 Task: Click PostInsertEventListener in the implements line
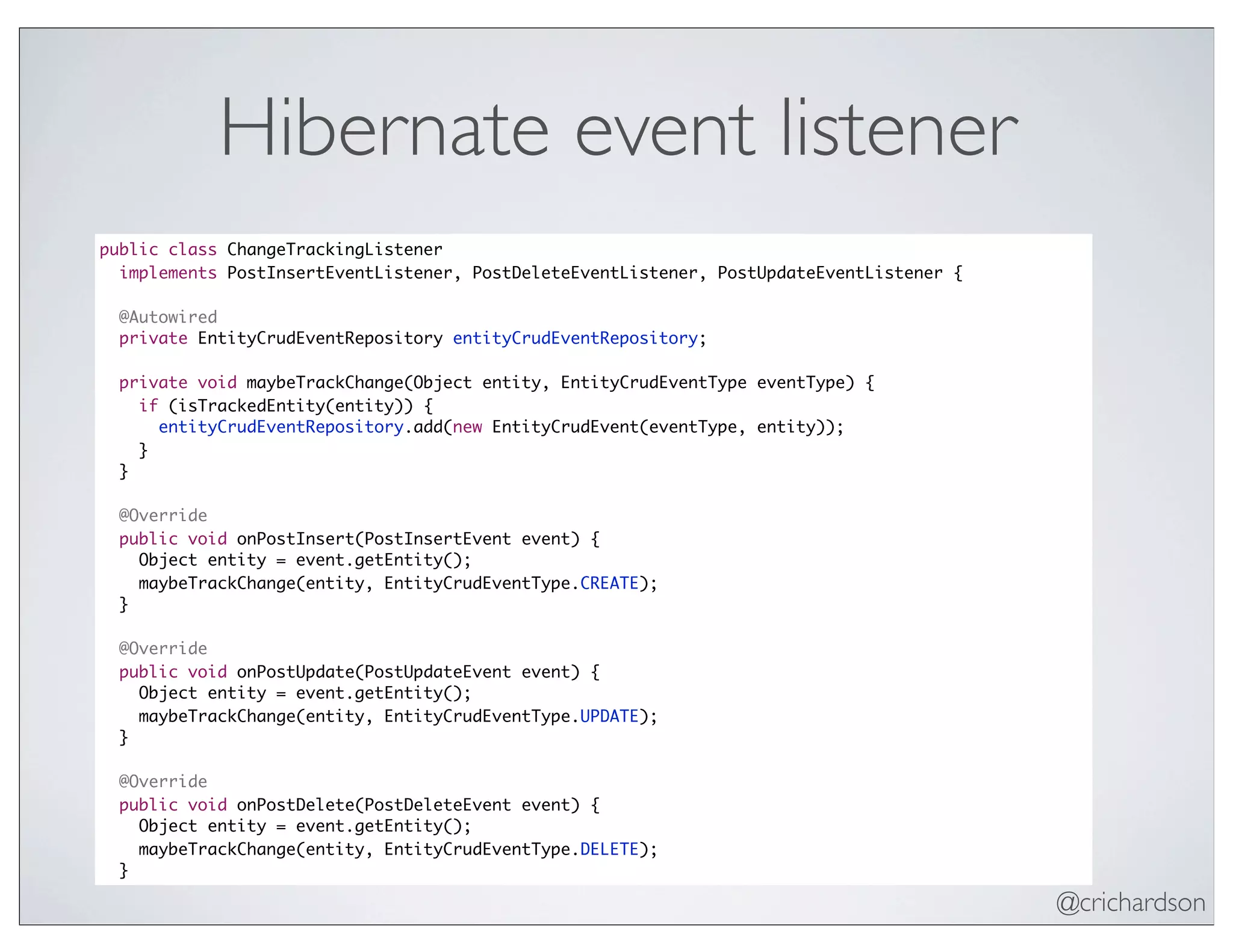pos(340,273)
